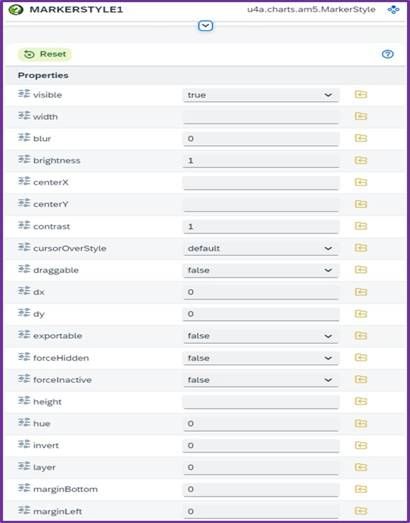Image resolution: width=410 pixels, height=523 pixels.
Task: Click the settings icon left of hue
Action: coord(24,423)
